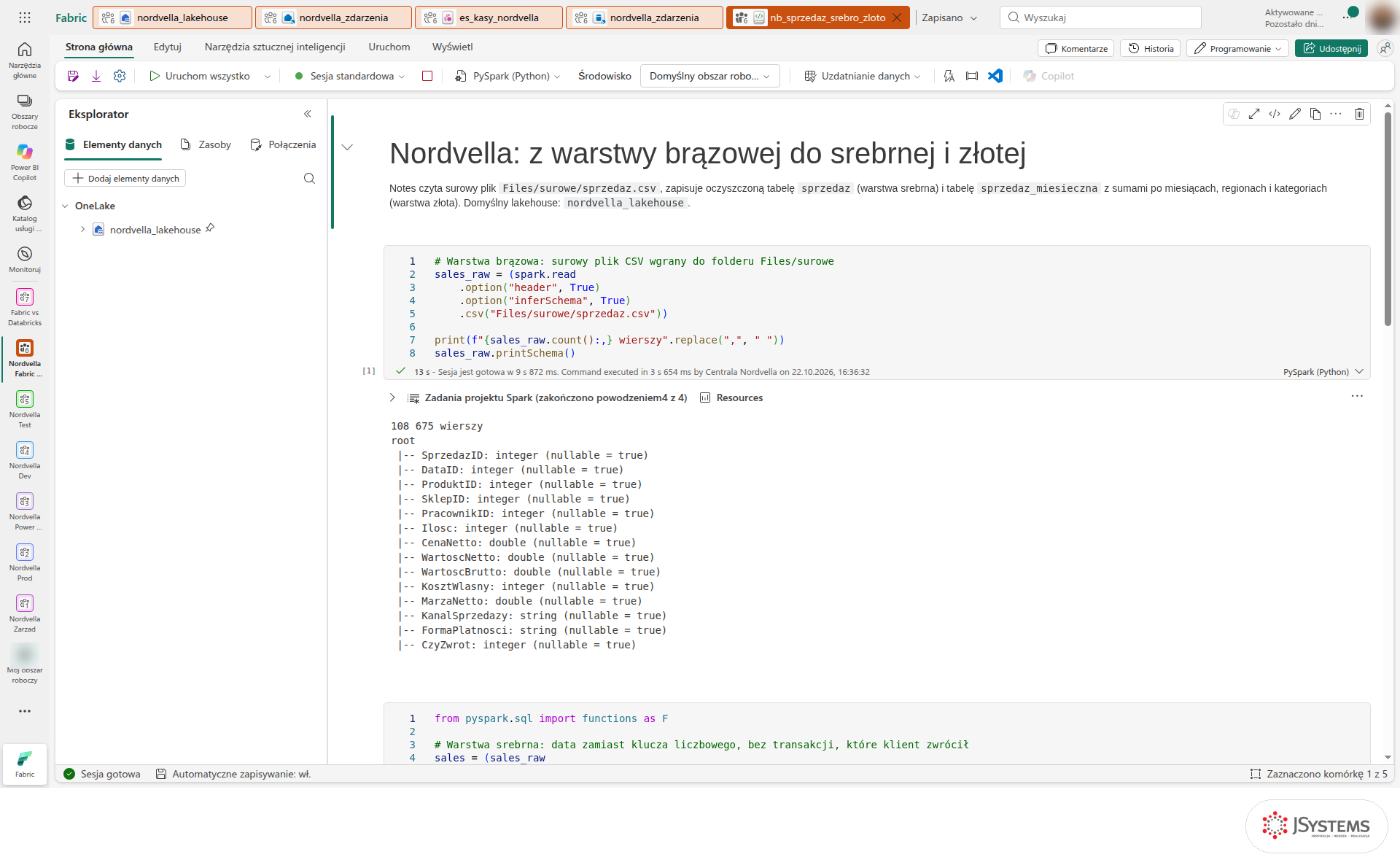Open Monitoruj in the sidebar

pos(25,259)
